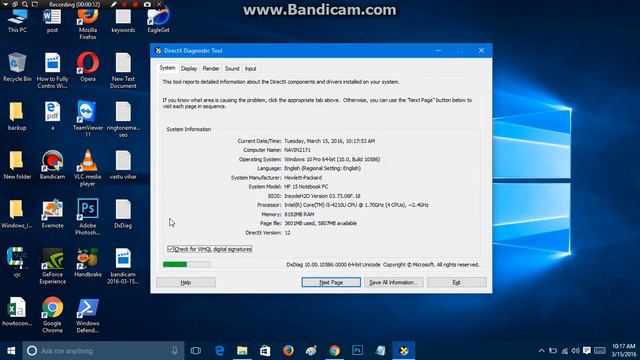Select the 'bandicam 2016-03-15' video file
Image resolution: width=640 pixels, height=360 pixels.
pos(123,266)
